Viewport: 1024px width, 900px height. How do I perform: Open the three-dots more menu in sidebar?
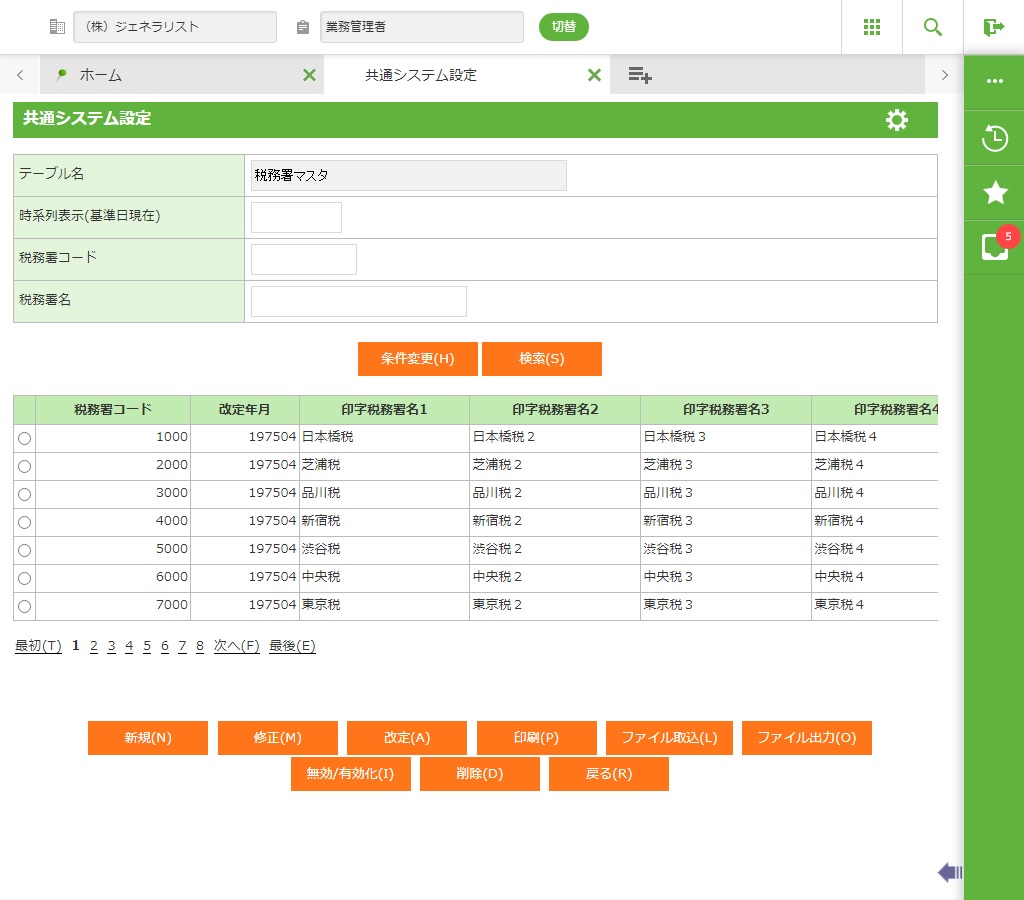(994, 81)
